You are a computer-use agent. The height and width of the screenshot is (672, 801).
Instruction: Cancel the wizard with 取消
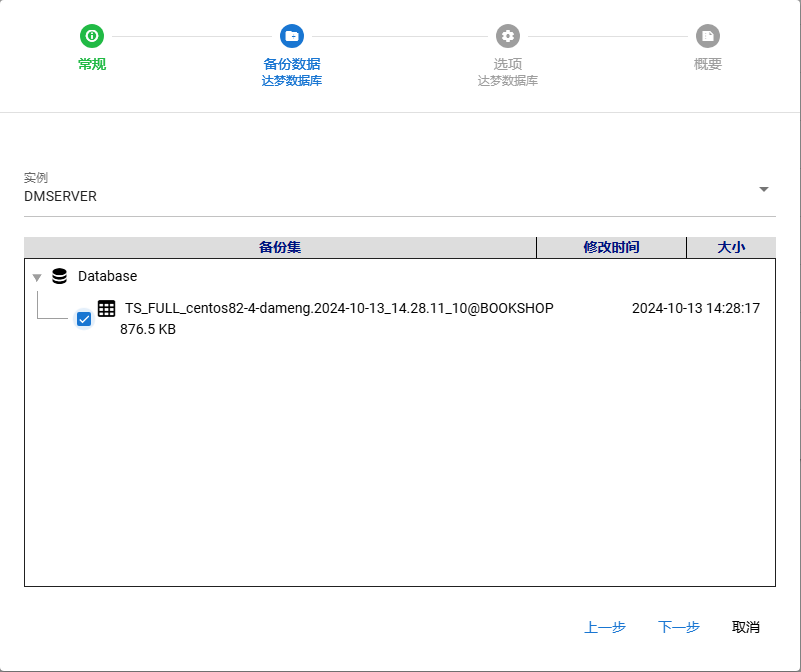click(746, 627)
